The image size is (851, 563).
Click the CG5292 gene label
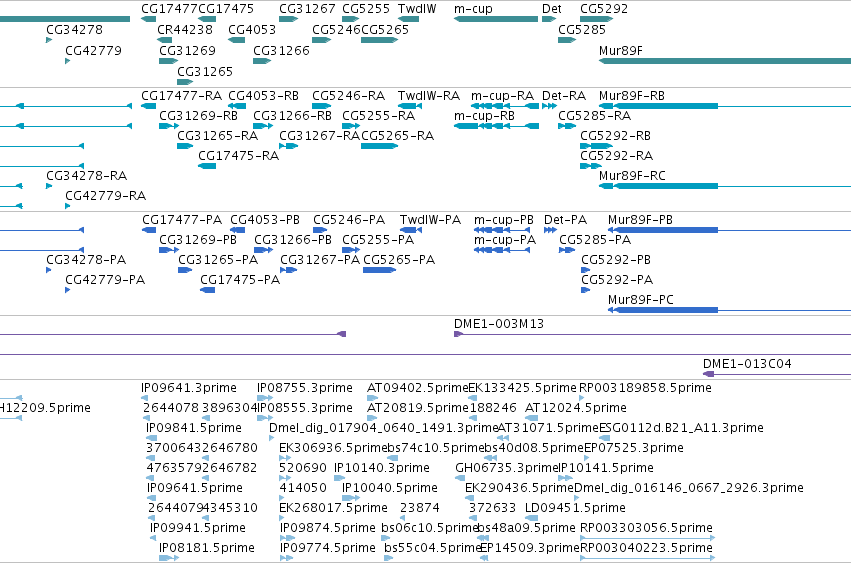click(604, 9)
